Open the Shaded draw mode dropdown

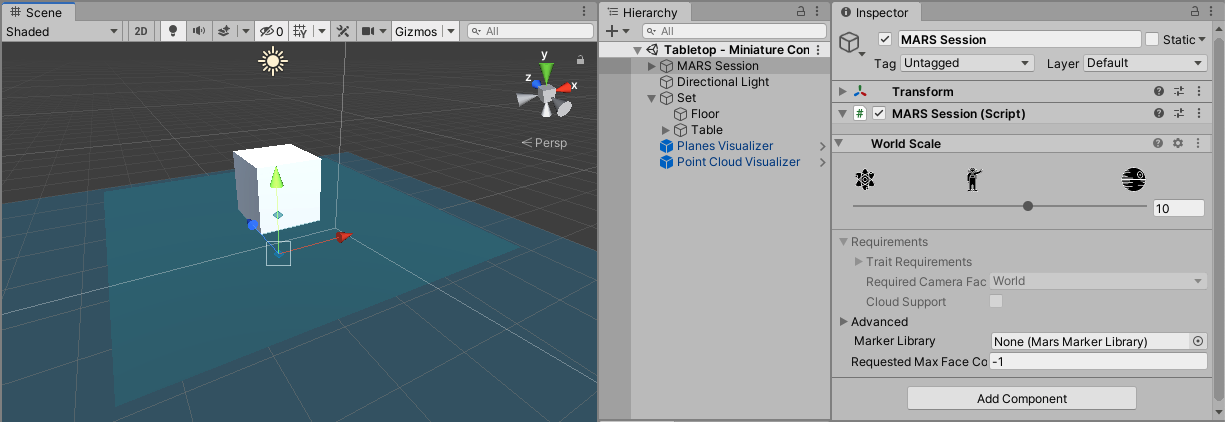(62, 31)
